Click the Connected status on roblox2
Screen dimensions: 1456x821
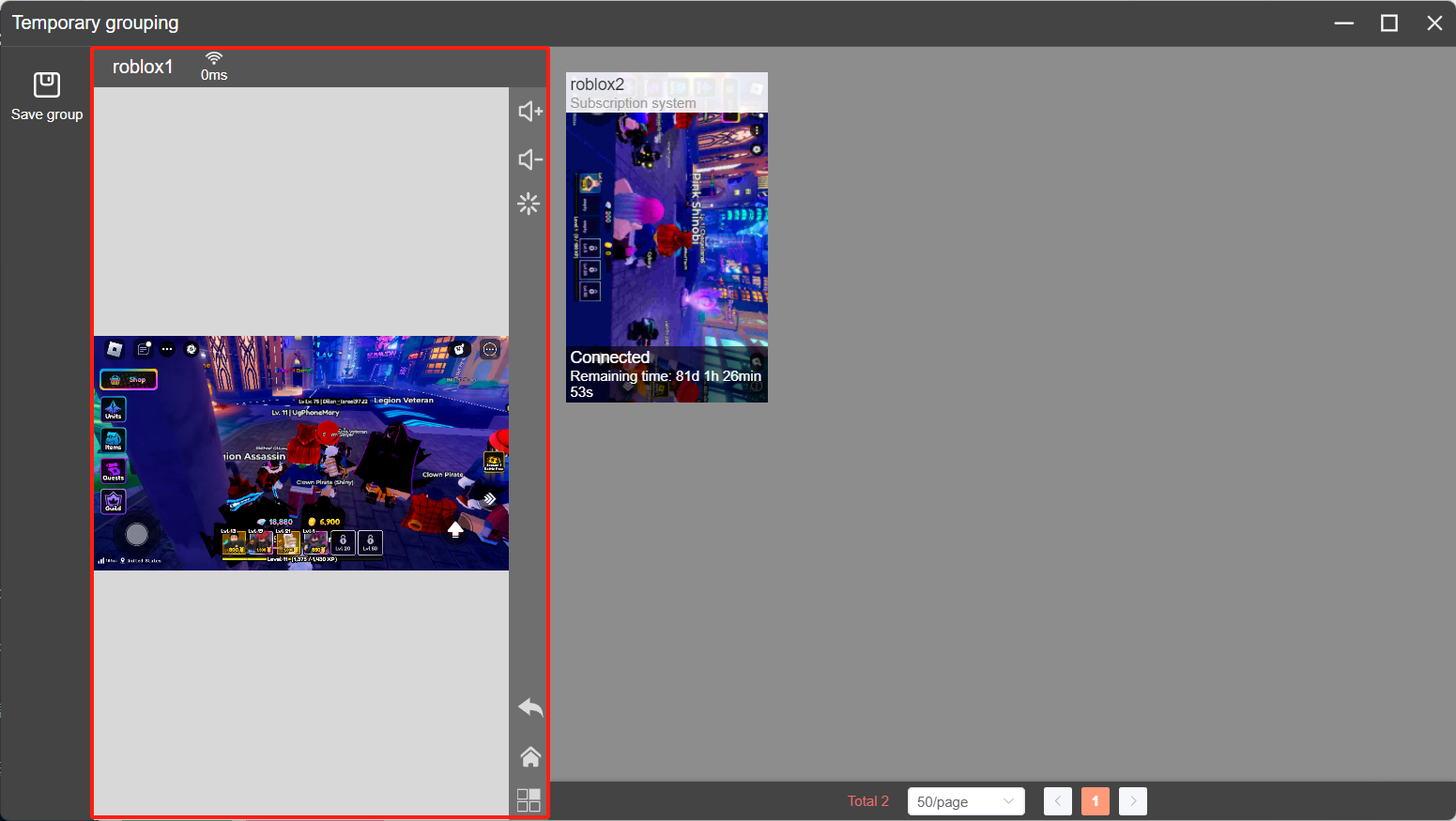[x=610, y=357]
